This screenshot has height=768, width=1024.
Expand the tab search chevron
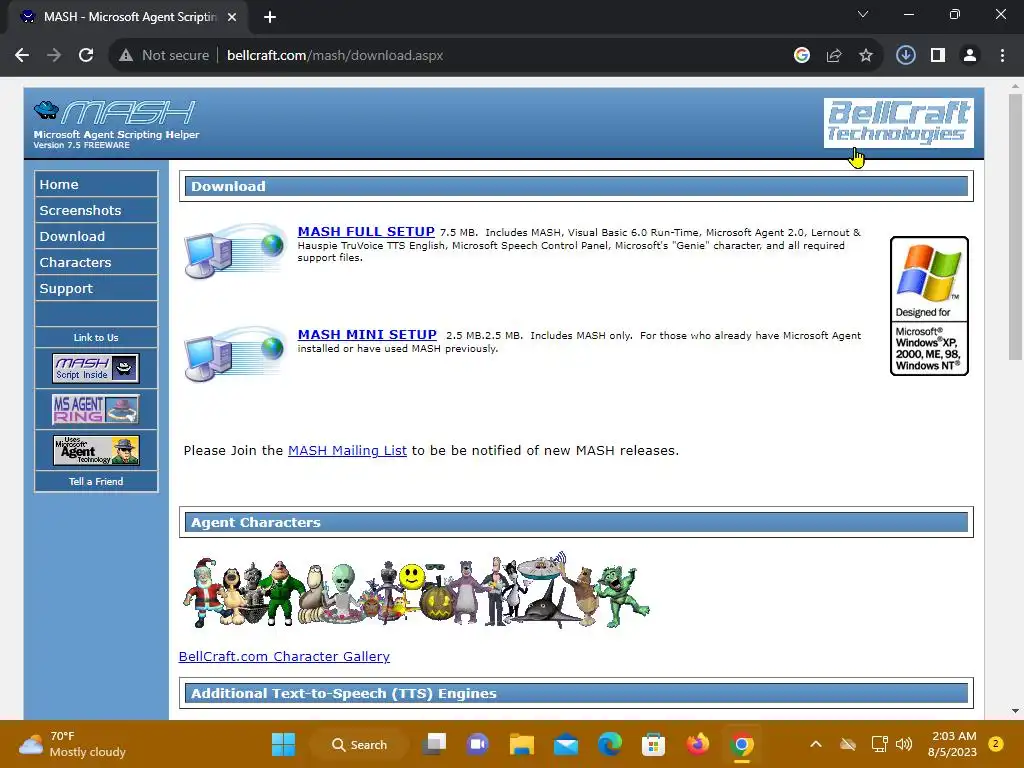(x=863, y=14)
